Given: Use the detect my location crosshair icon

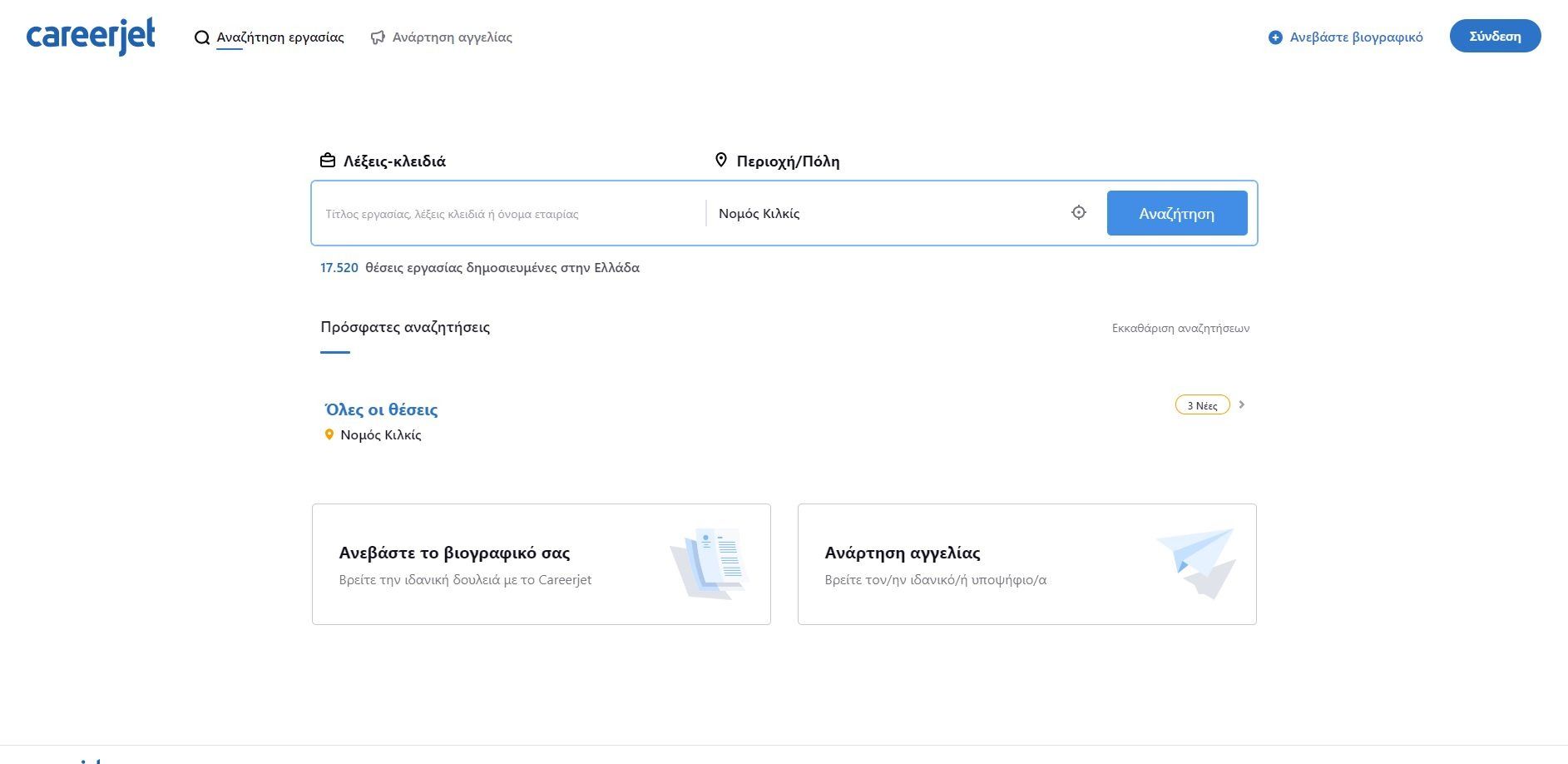Looking at the screenshot, I should 1078,213.
